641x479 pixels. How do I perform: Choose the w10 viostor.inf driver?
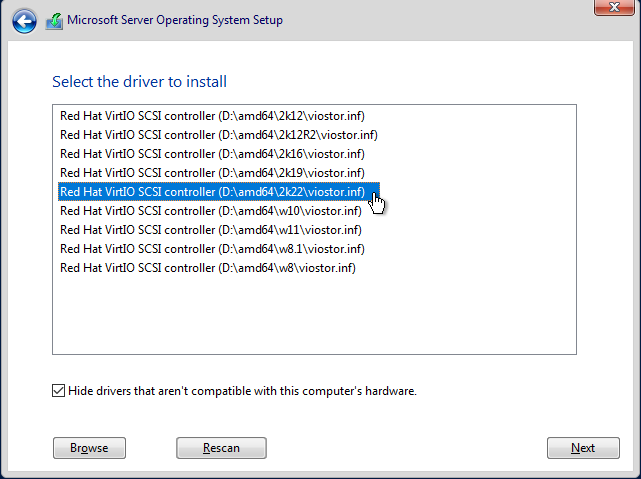coord(211,211)
